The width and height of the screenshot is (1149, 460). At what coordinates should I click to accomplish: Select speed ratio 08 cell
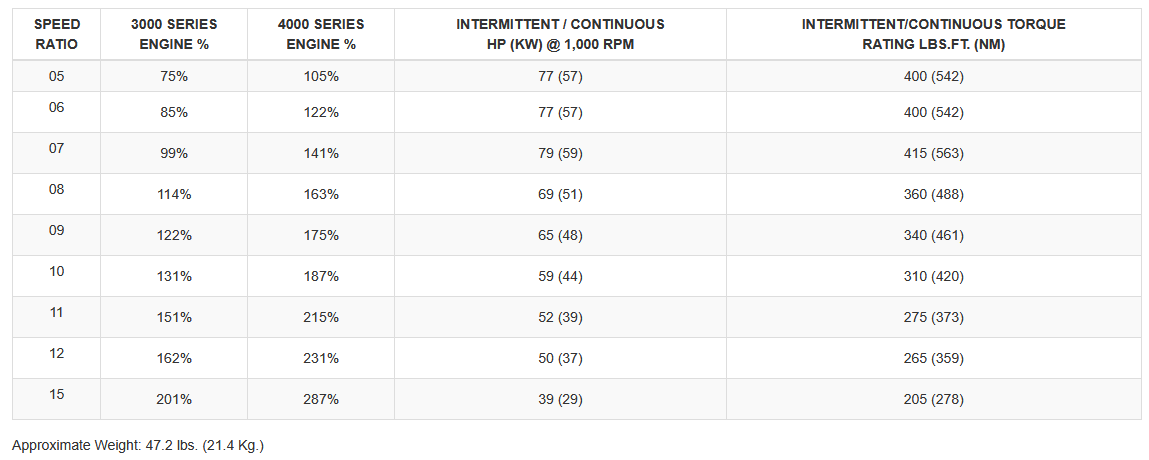pos(56,189)
